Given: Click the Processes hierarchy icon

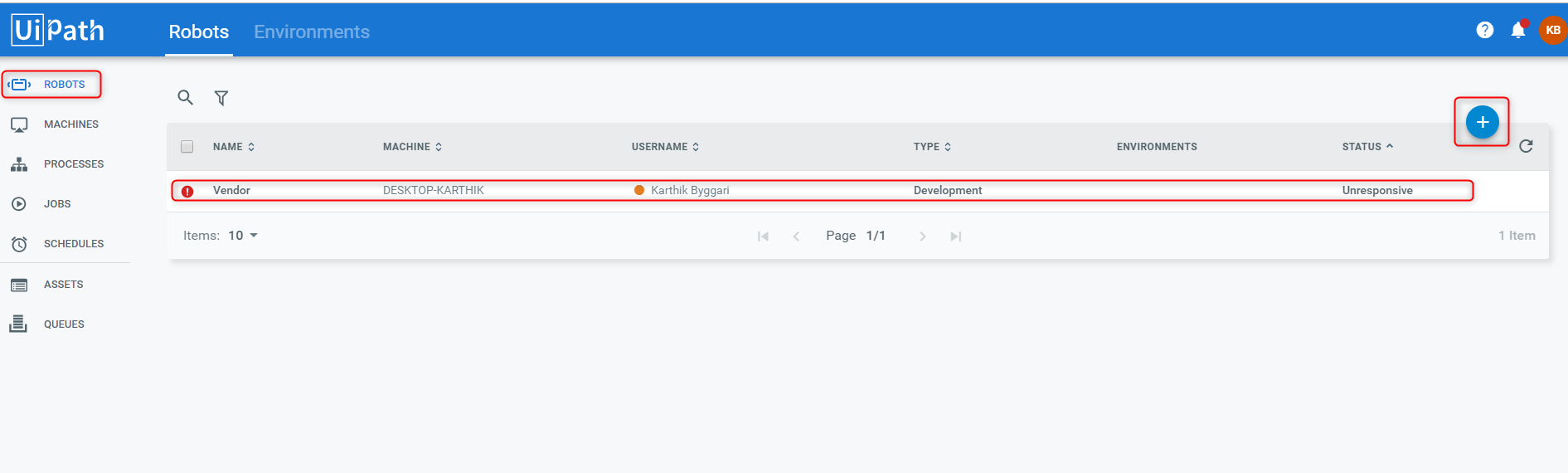Looking at the screenshot, I should point(19,164).
